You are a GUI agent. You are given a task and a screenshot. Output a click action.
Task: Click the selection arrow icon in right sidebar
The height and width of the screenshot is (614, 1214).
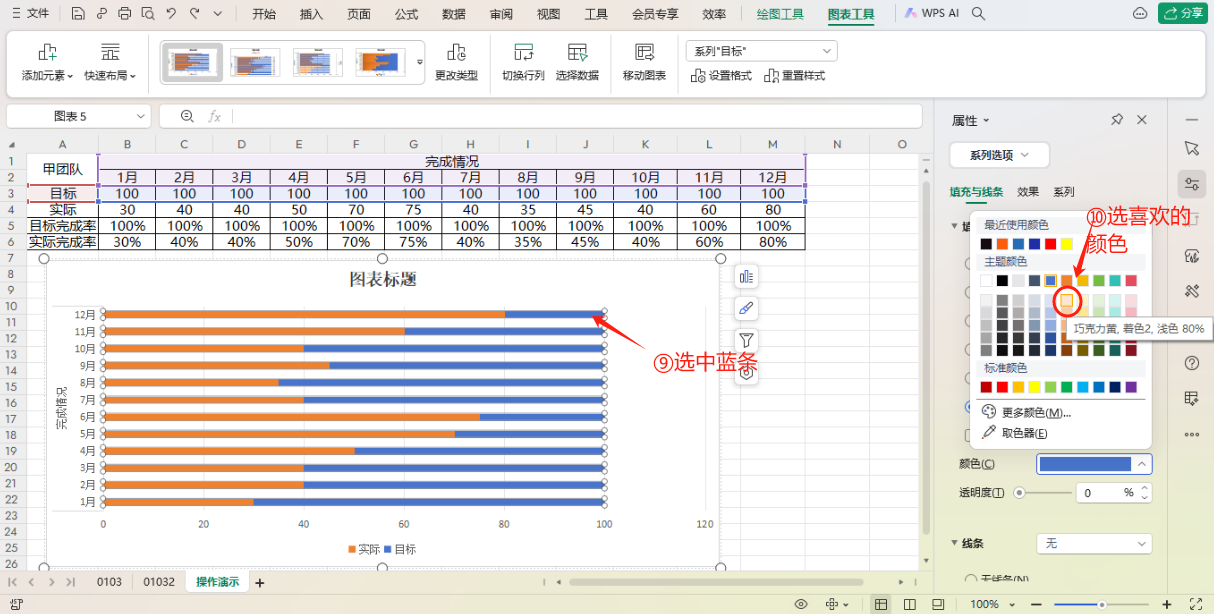[x=1191, y=148]
